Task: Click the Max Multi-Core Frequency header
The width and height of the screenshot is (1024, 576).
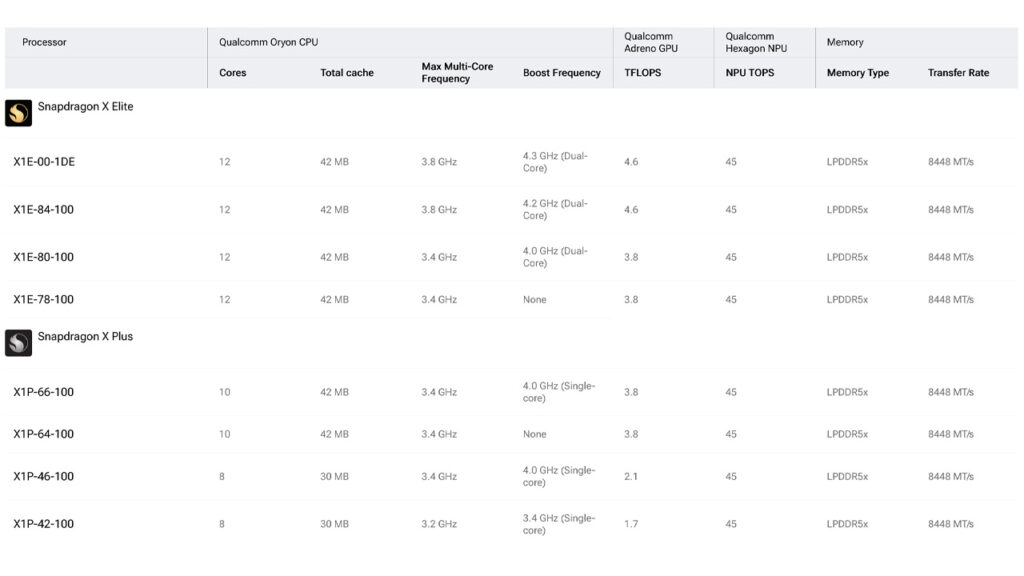Action: pos(457,72)
